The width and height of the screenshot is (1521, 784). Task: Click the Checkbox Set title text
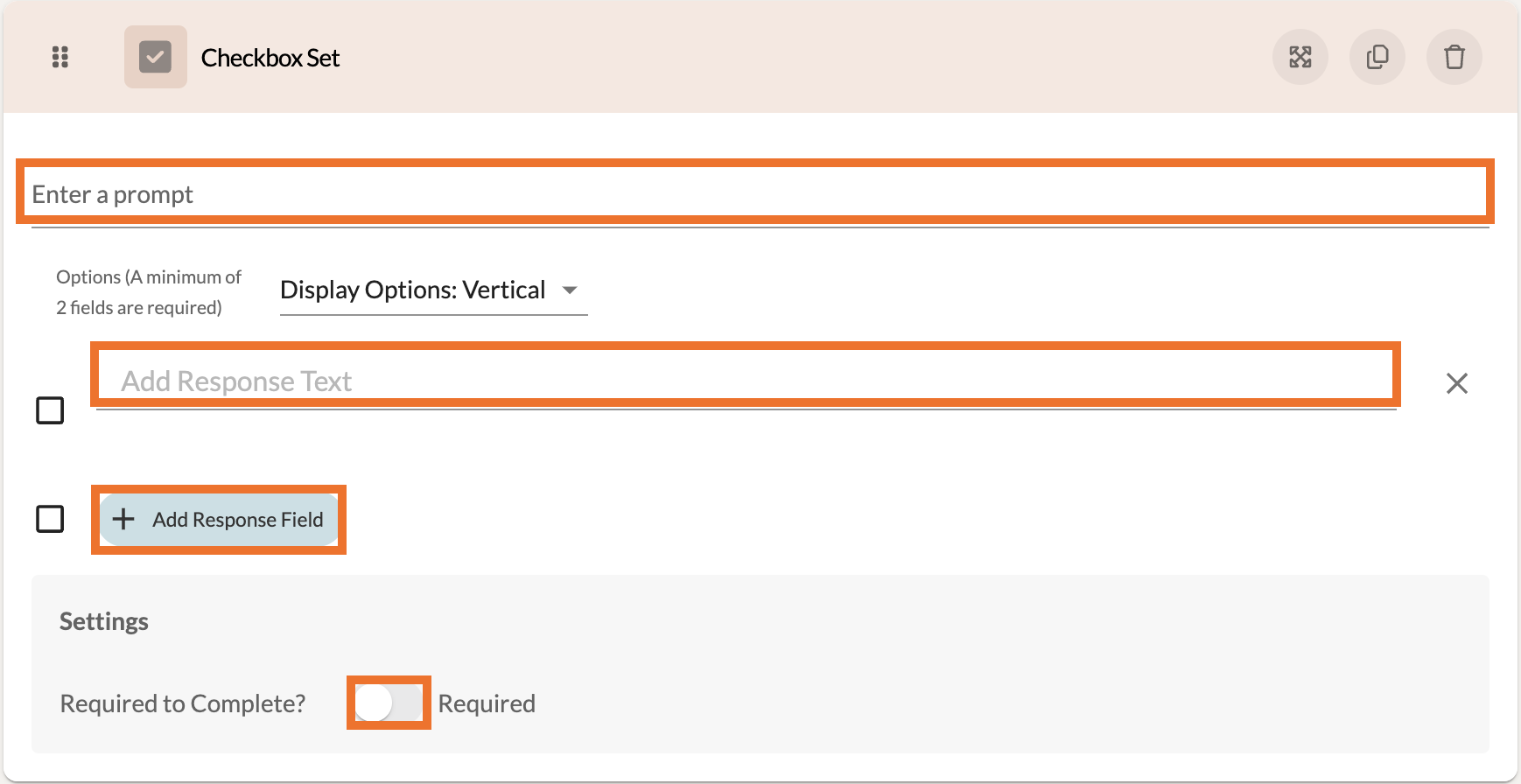pos(270,58)
